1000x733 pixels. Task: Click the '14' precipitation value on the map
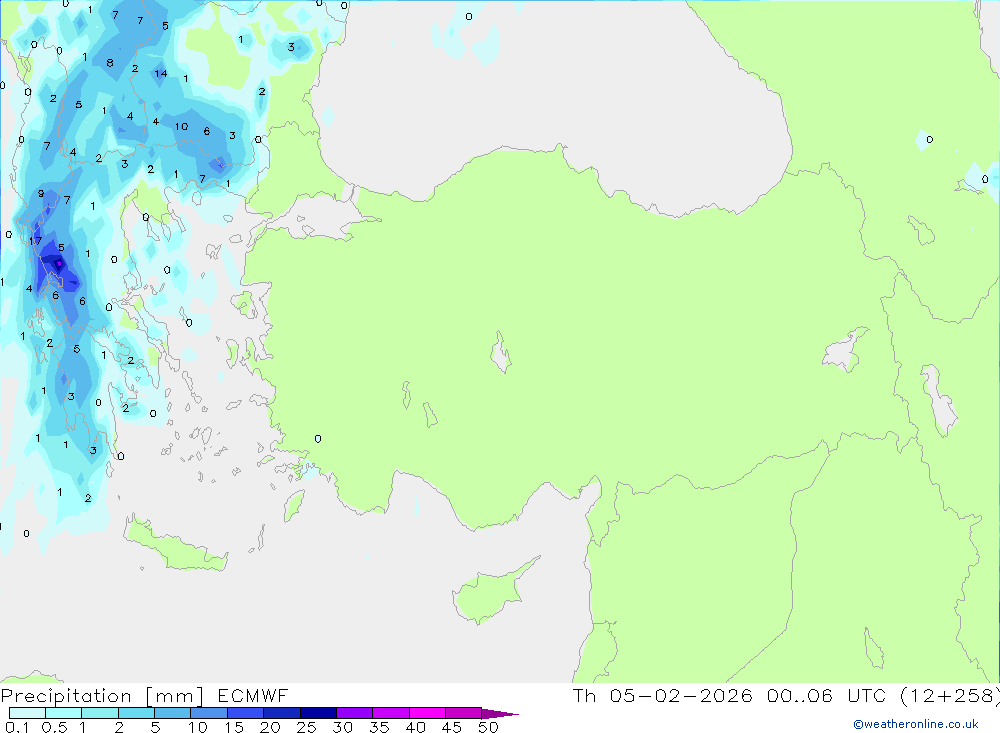click(x=161, y=73)
